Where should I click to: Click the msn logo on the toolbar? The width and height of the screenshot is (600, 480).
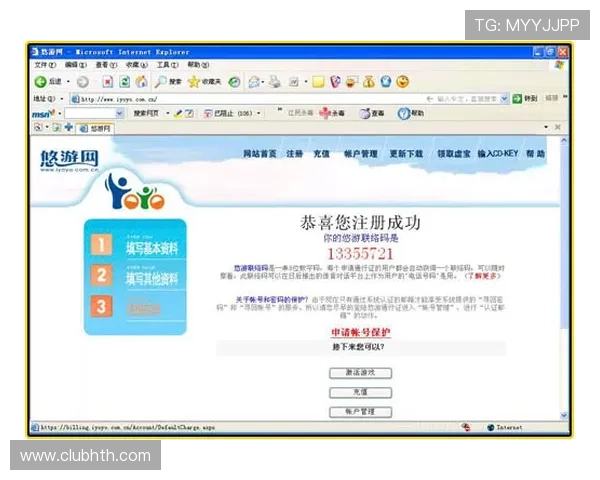(43, 114)
